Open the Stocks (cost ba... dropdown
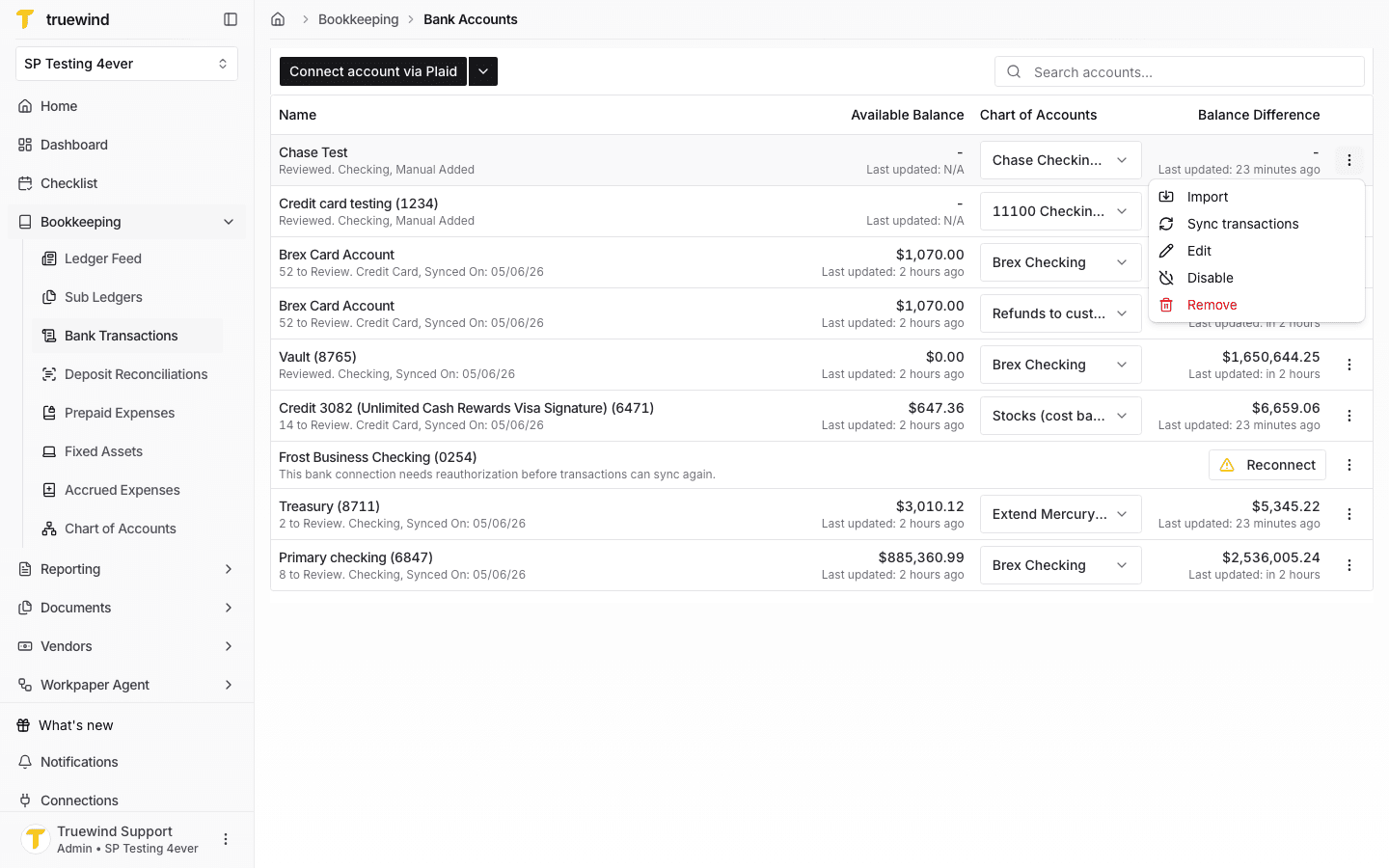Viewport: 1389px width, 868px height. pos(1061,416)
